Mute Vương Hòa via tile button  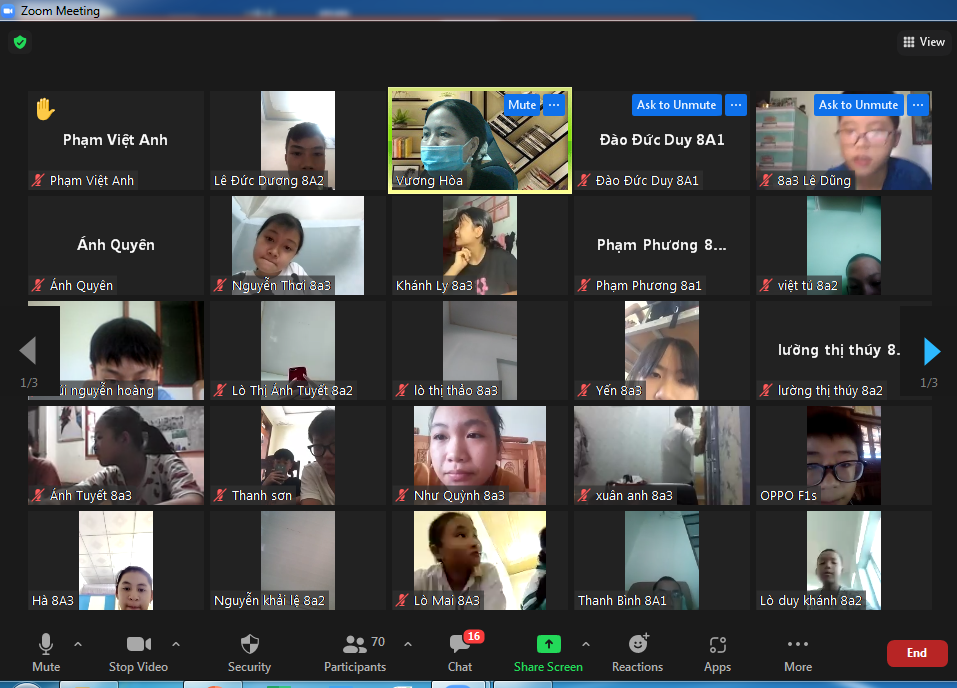point(522,105)
